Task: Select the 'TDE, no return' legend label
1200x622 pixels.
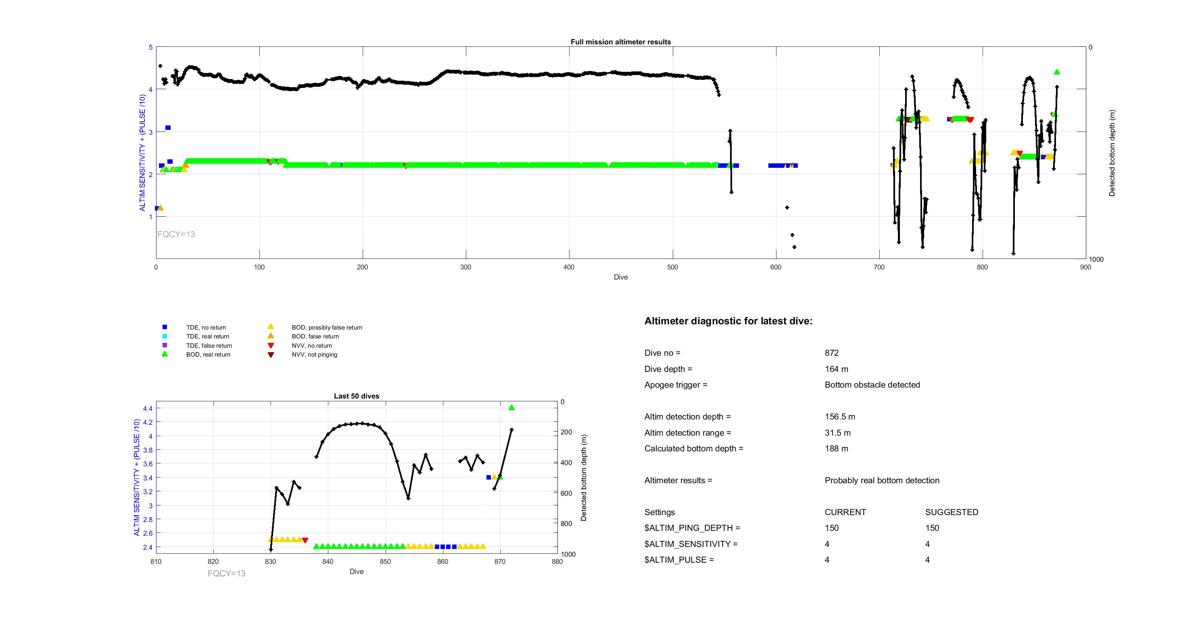Action: (x=208, y=327)
